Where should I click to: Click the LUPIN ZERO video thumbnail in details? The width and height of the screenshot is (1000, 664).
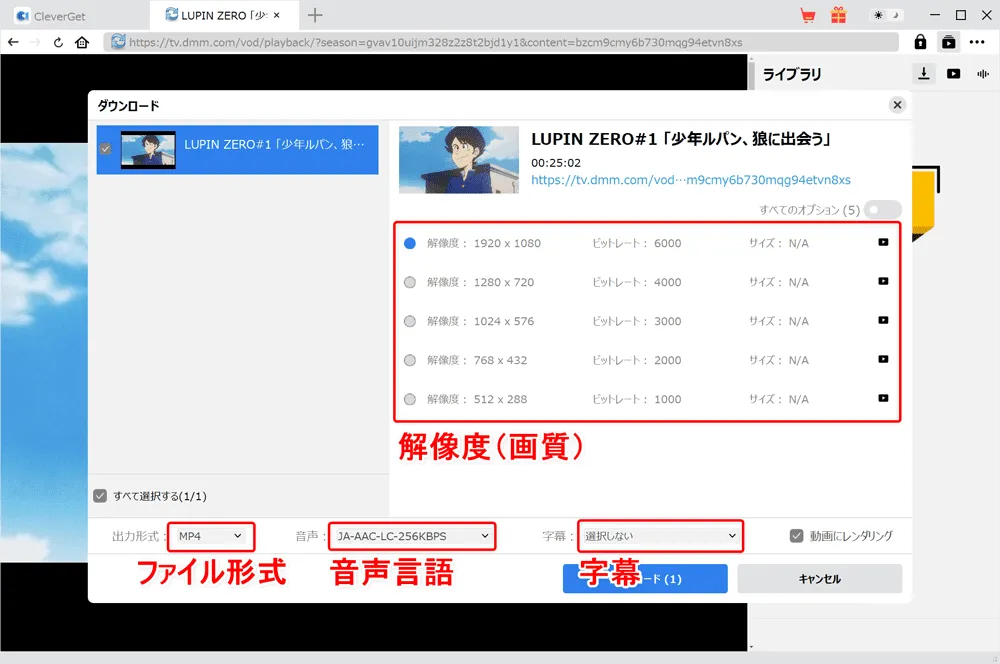(459, 159)
